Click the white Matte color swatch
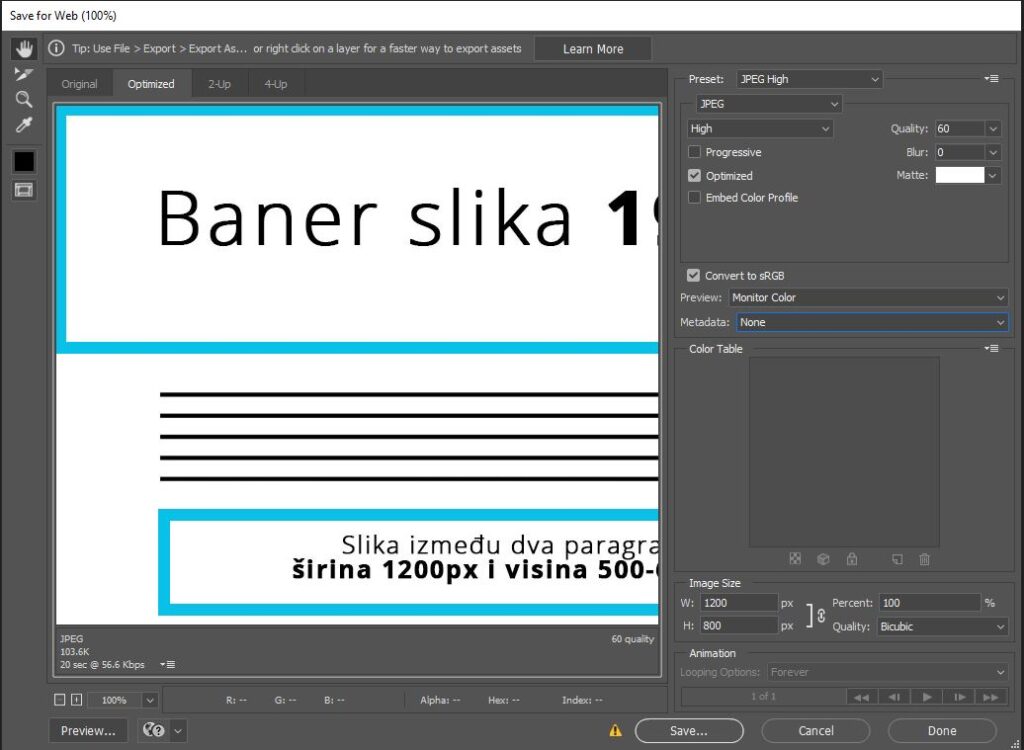This screenshot has width=1024, height=750. click(x=959, y=175)
